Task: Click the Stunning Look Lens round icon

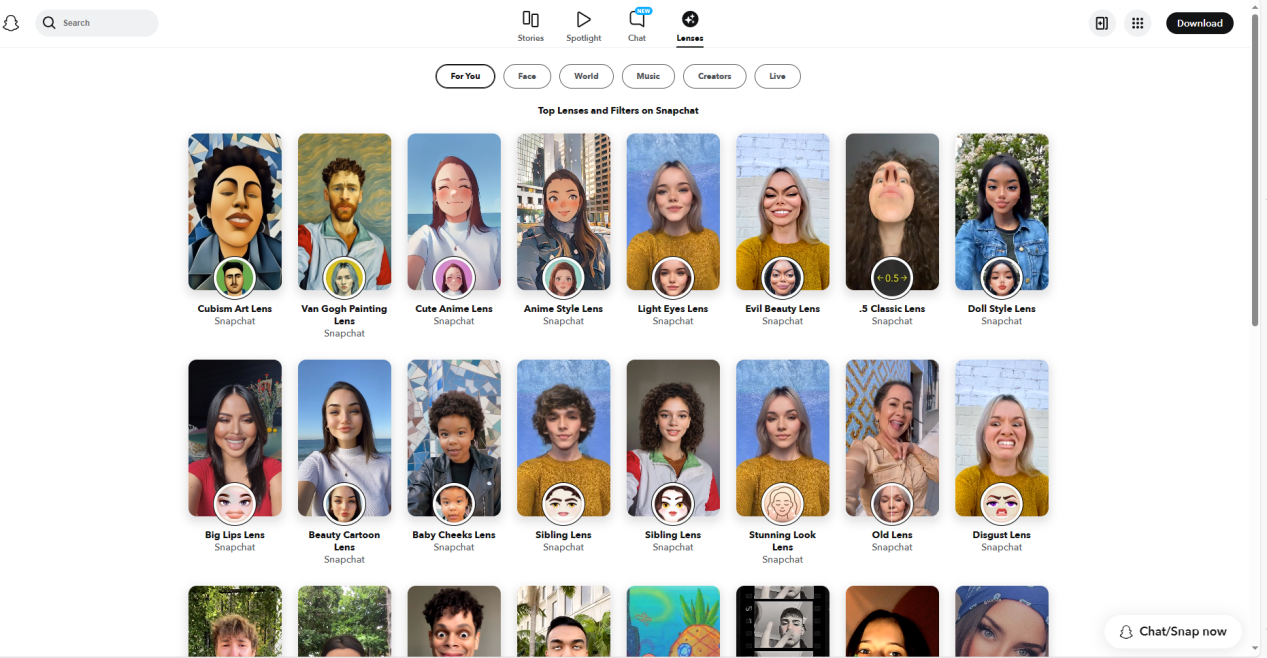Action: pyautogui.click(x=782, y=504)
